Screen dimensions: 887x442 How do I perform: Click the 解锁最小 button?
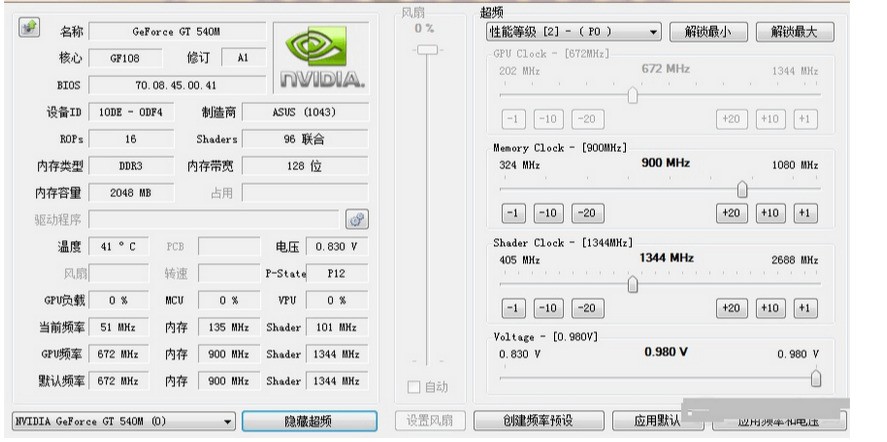click(x=708, y=32)
